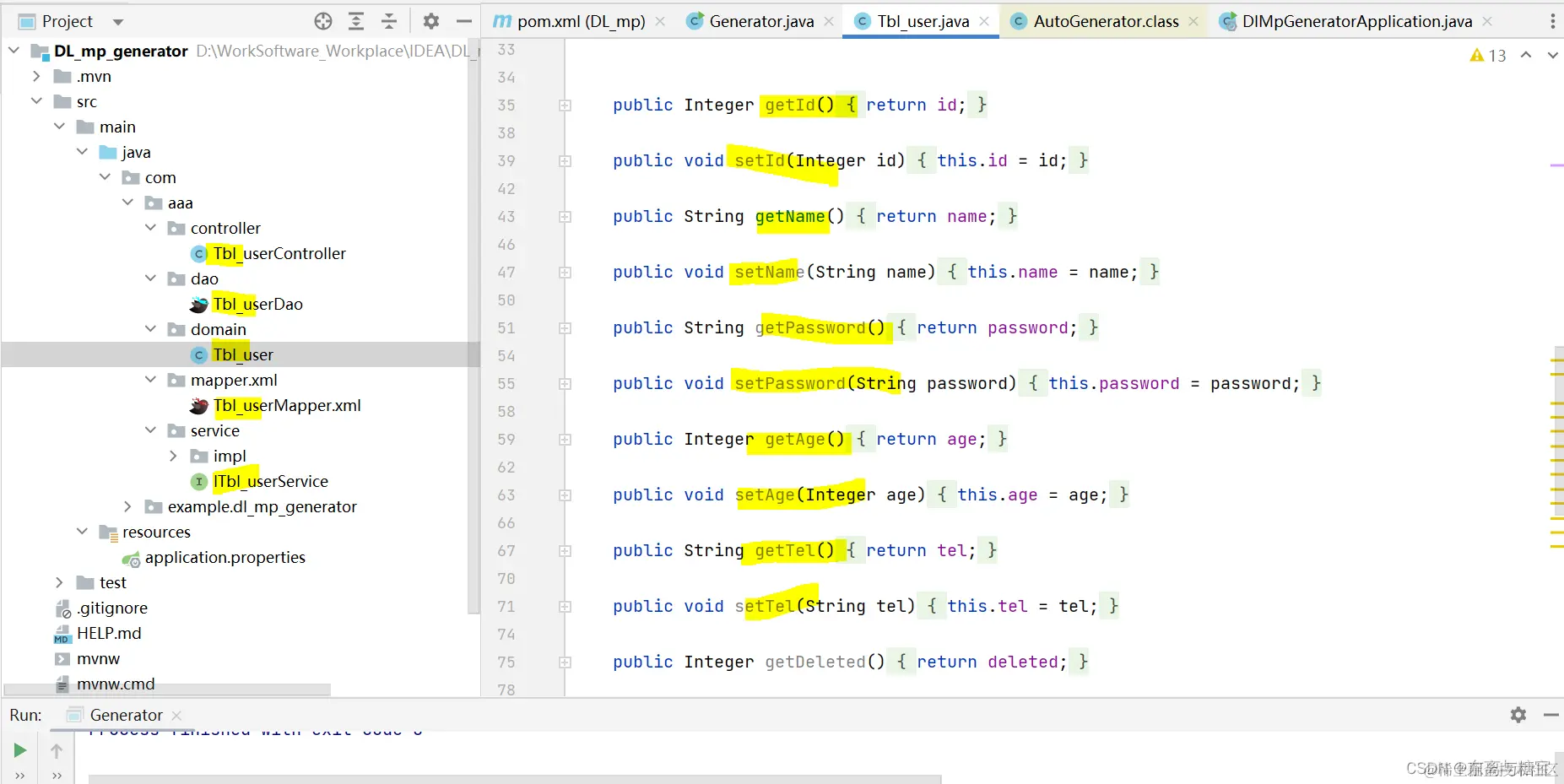Collapse the main folder
Viewport: 1564px width, 784px height.
tap(59, 127)
